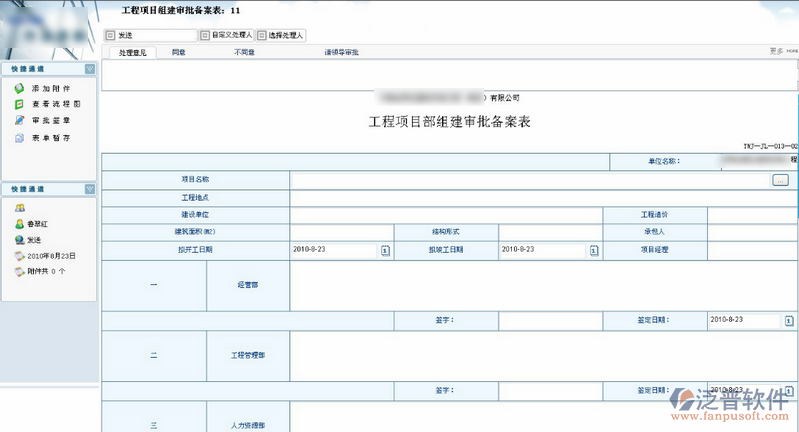Select the 不同意 (disagree) tab

pos(244,52)
